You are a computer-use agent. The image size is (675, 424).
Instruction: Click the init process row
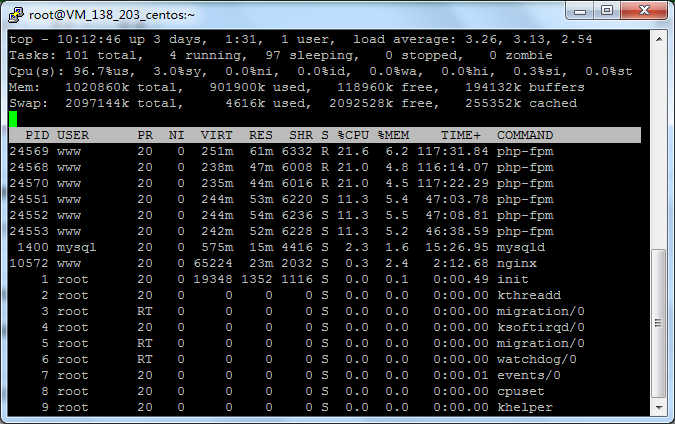click(x=300, y=279)
